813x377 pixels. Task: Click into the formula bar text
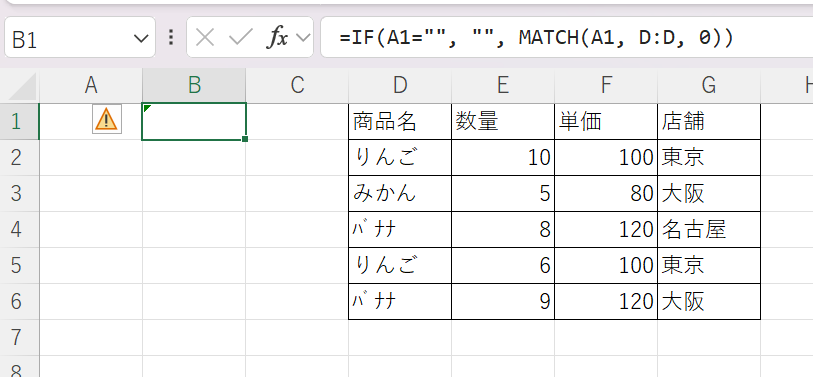click(537, 37)
